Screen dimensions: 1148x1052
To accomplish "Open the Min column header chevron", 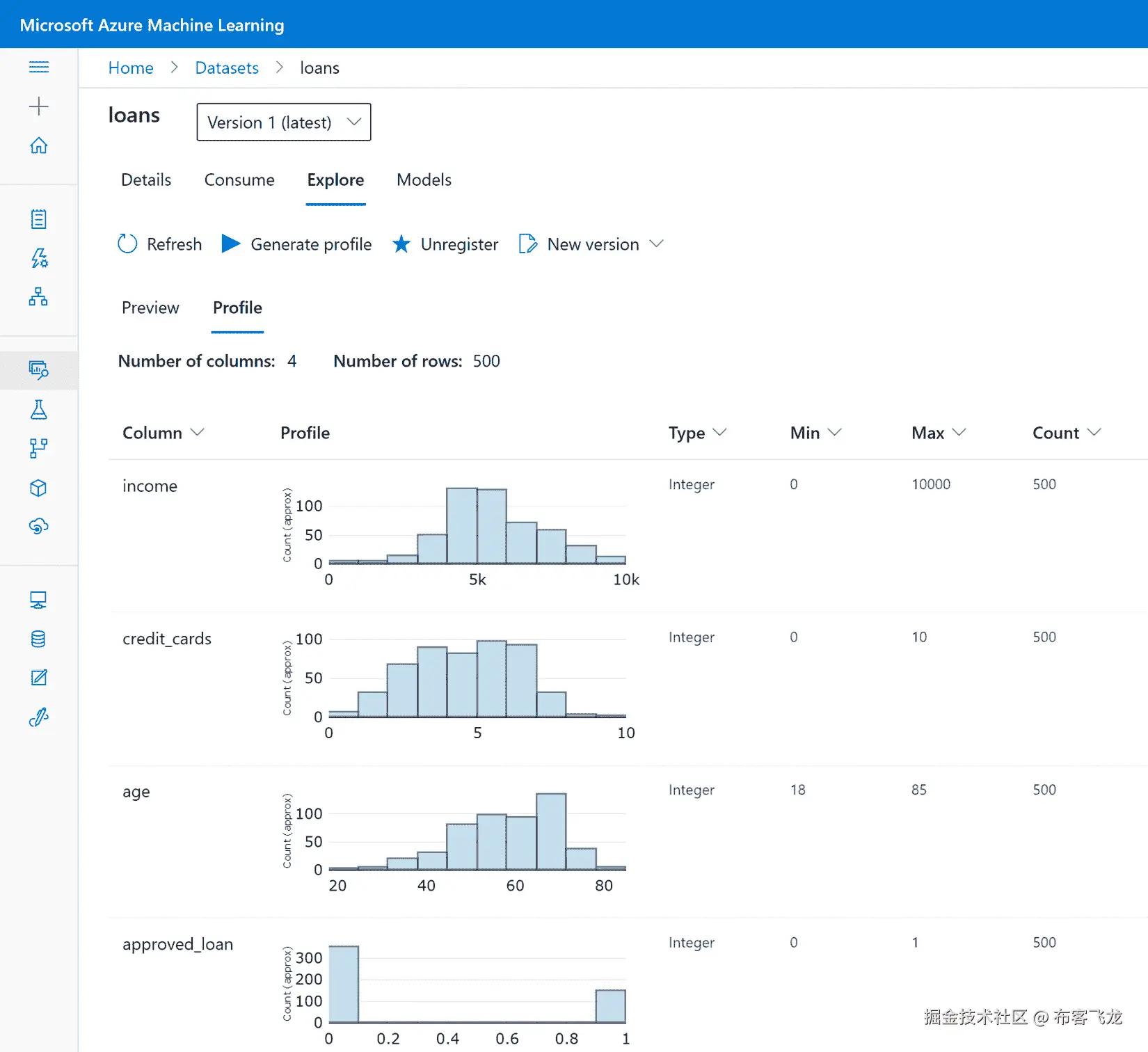I will pyautogui.click(x=835, y=432).
